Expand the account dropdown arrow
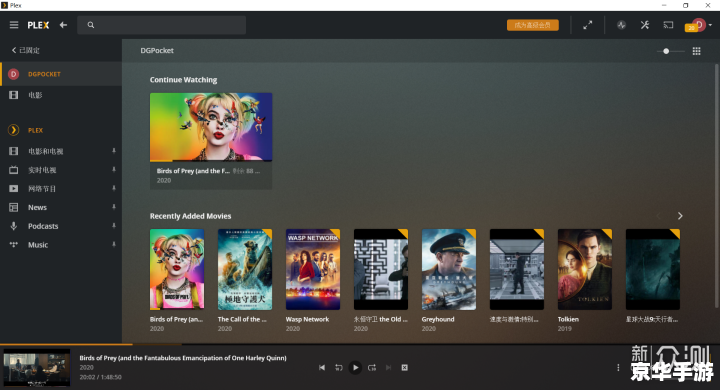The height and width of the screenshot is (390, 720). [x=710, y=25]
